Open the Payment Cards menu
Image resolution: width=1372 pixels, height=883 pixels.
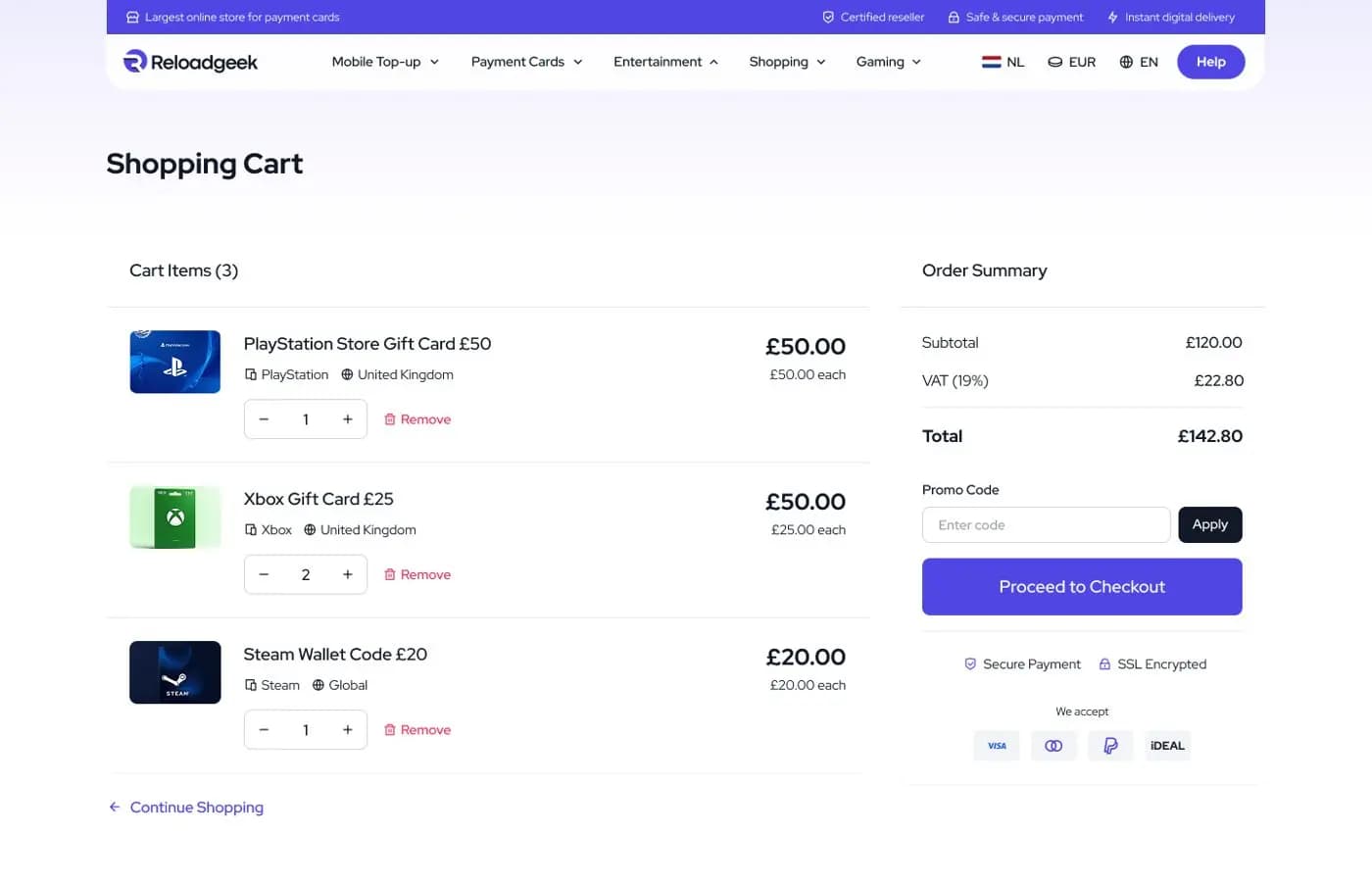(526, 62)
